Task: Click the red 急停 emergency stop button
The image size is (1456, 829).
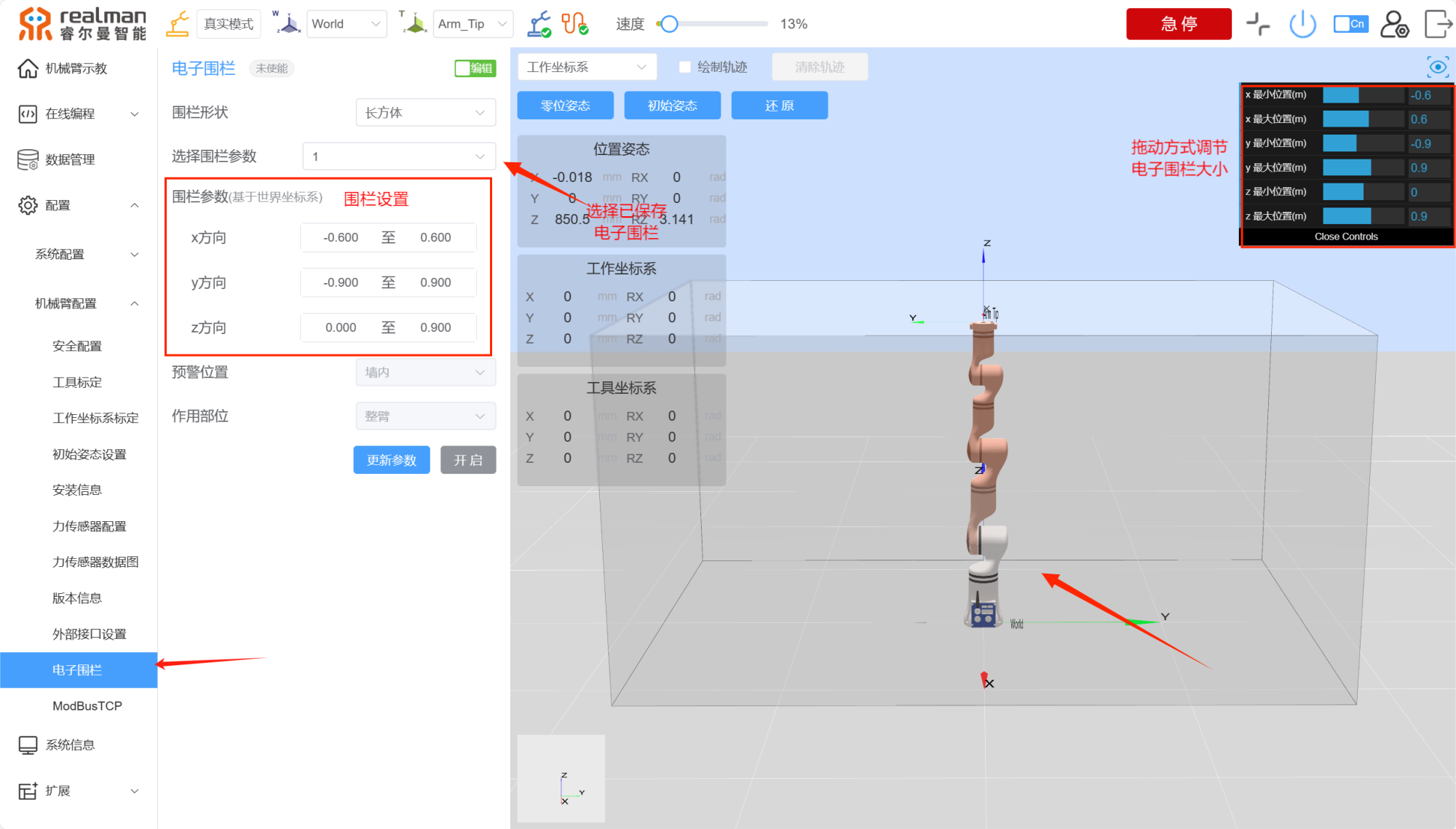Action: (1179, 24)
